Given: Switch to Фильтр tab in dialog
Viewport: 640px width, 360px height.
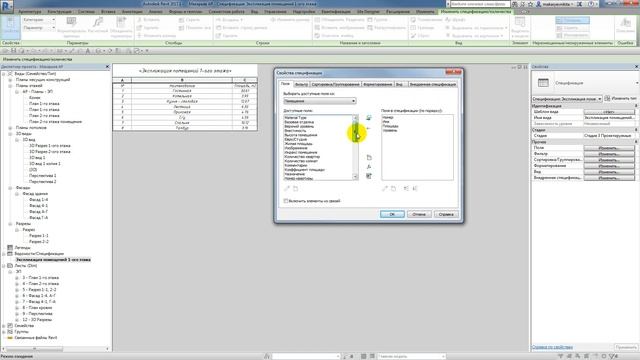Looking at the screenshot, I should pyautogui.click(x=301, y=84).
